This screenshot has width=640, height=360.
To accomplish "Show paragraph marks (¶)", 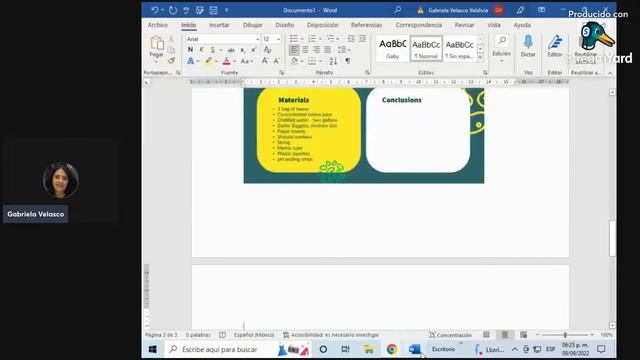I will click(x=348, y=61).
